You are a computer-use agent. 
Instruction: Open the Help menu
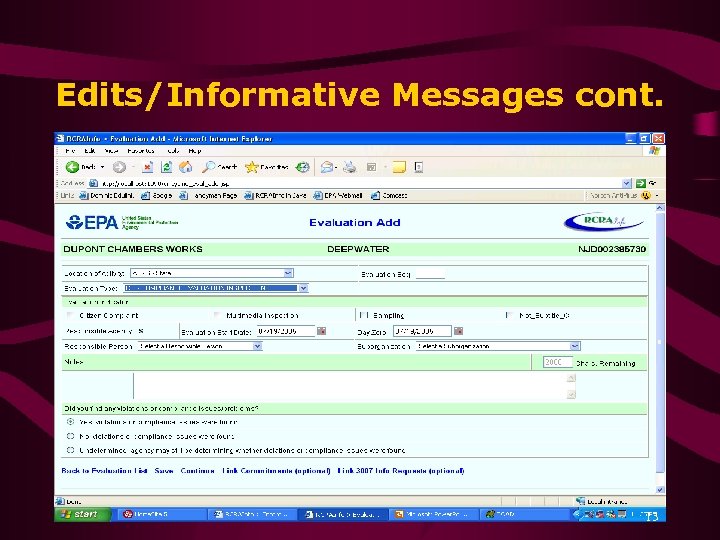pos(195,151)
